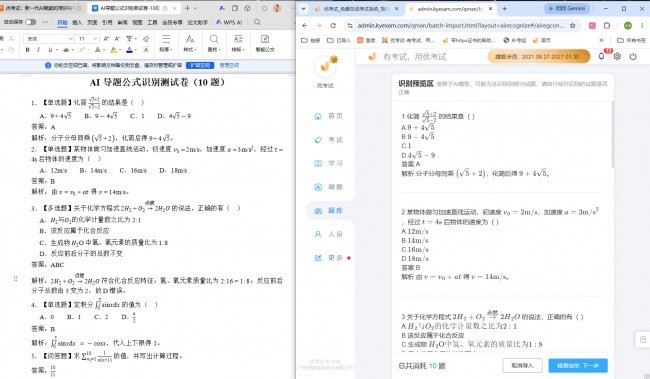Show more bookmarks with the overflow chevron

[x=601, y=40]
